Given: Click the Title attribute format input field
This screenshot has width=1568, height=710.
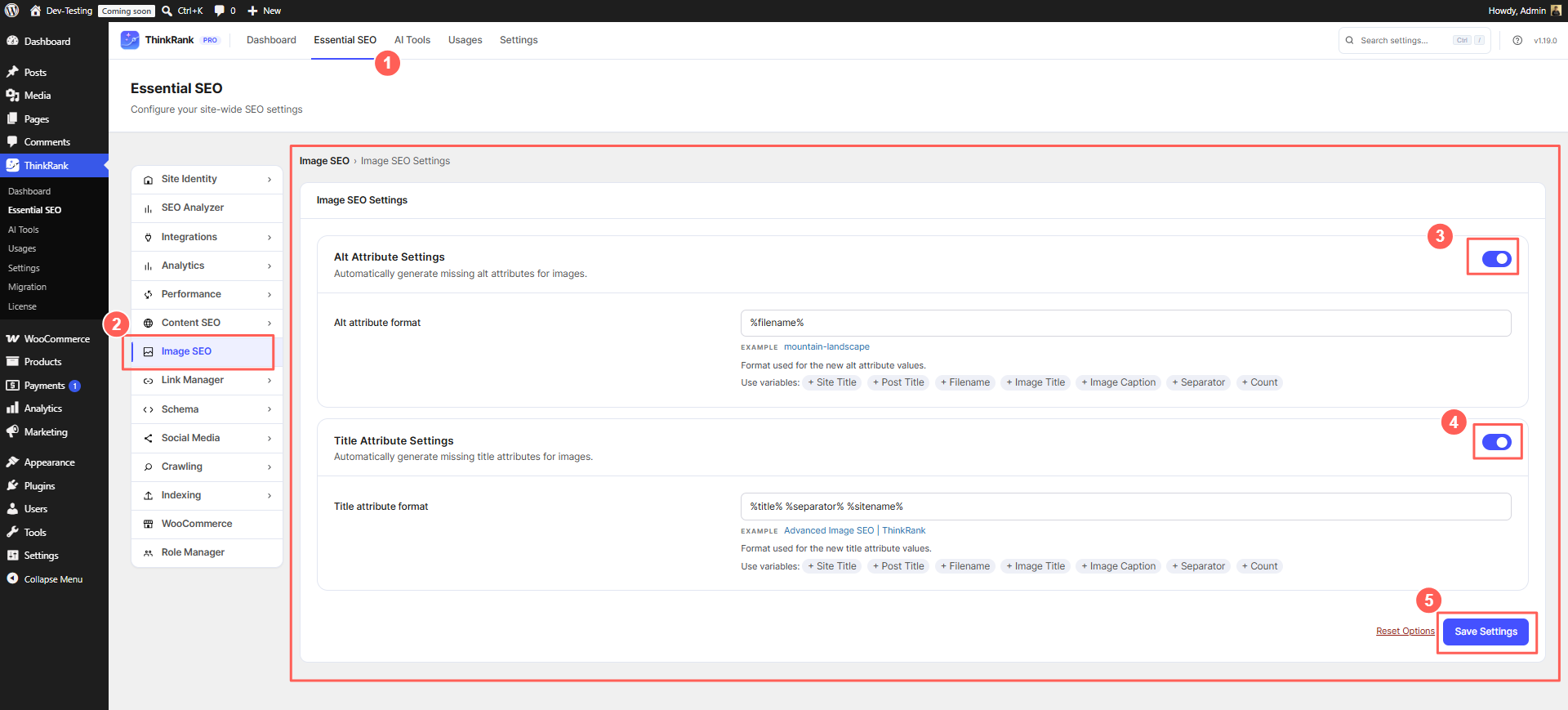Looking at the screenshot, I should click(1125, 507).
